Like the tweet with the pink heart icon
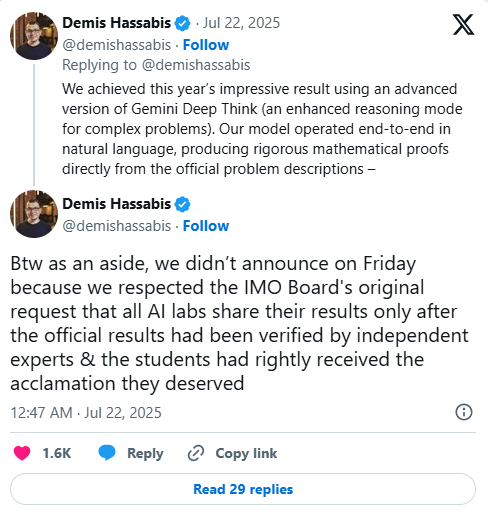This screenshot has width=488, height=514. [x=22, y=453]
